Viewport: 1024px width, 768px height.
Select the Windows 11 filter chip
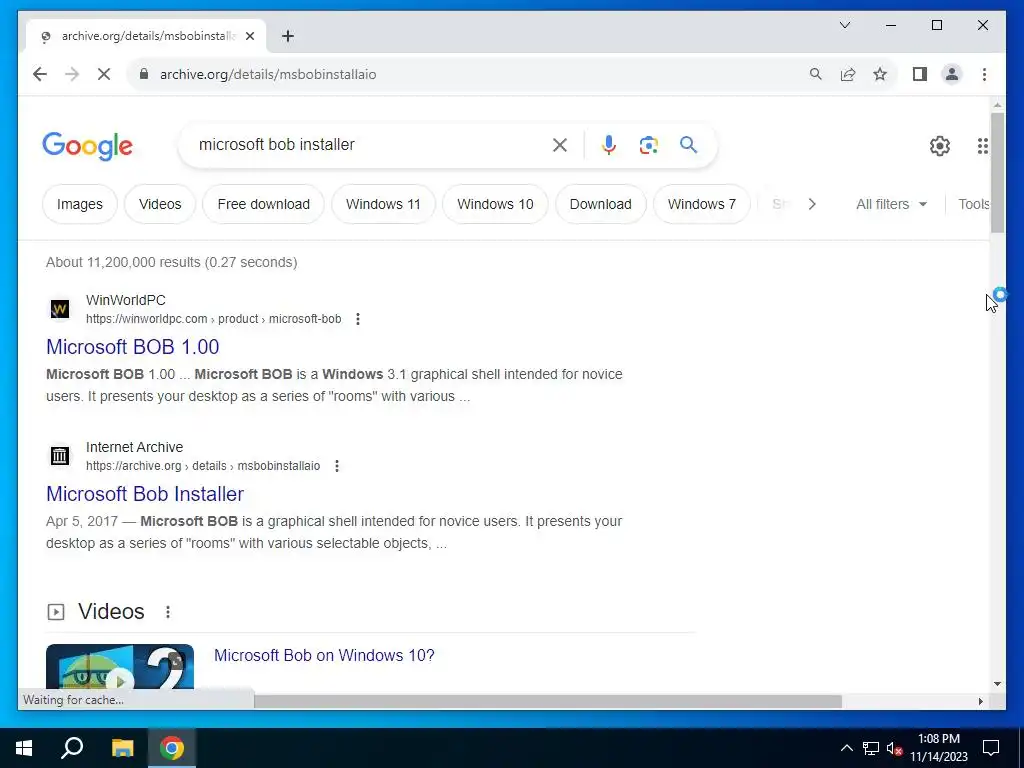coord(383,204)
